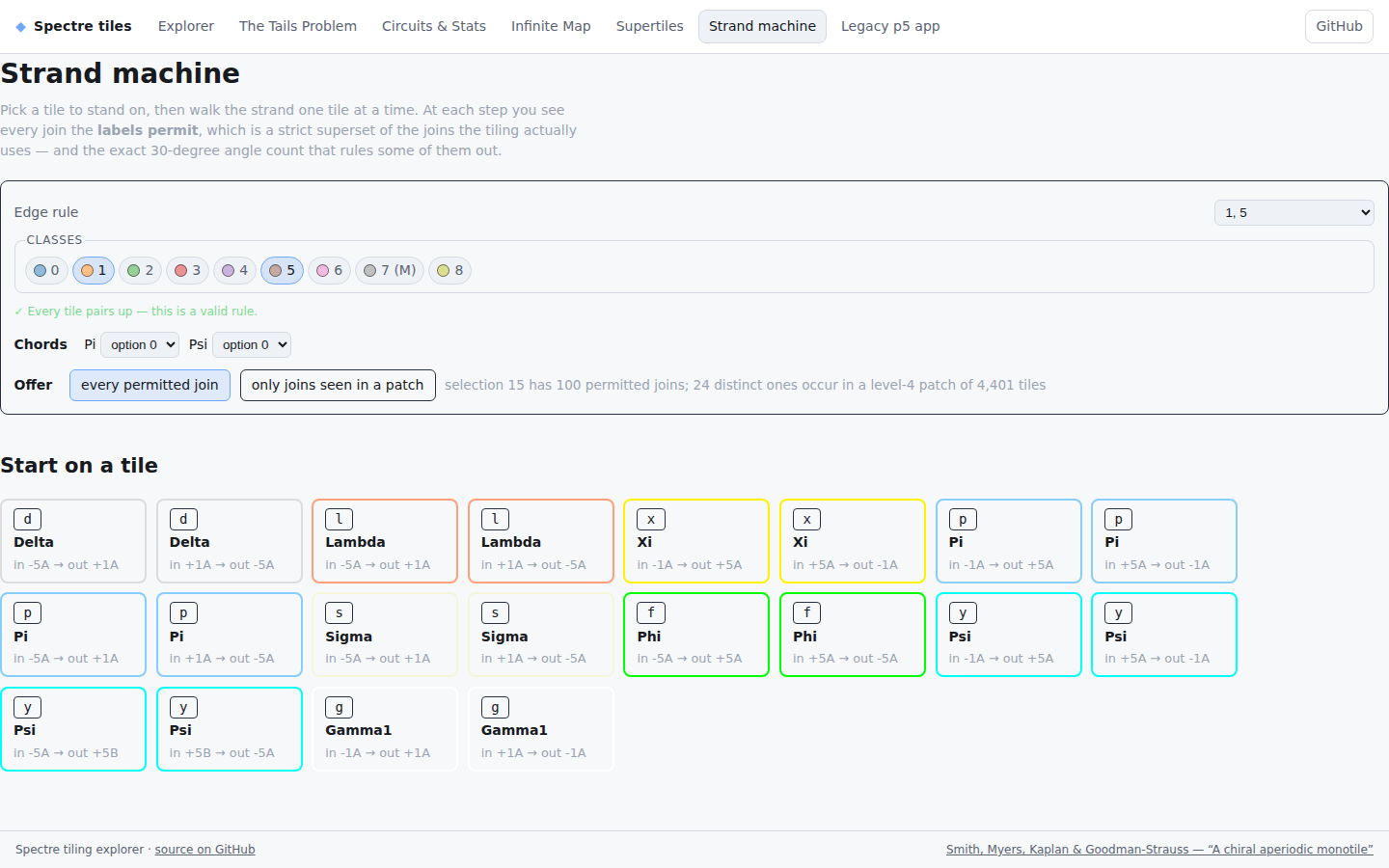The width and height of the screenshot is (1389, 868).
Task: Start on Gamma1 tile in -1A out +1A
Action: [385, 729]
